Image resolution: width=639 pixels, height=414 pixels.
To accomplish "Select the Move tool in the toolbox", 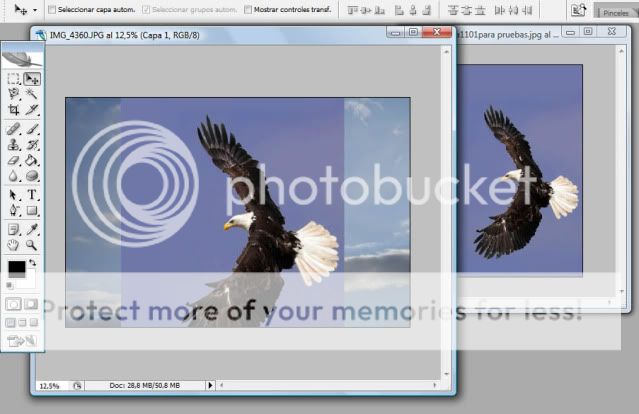I will [32, 79].
